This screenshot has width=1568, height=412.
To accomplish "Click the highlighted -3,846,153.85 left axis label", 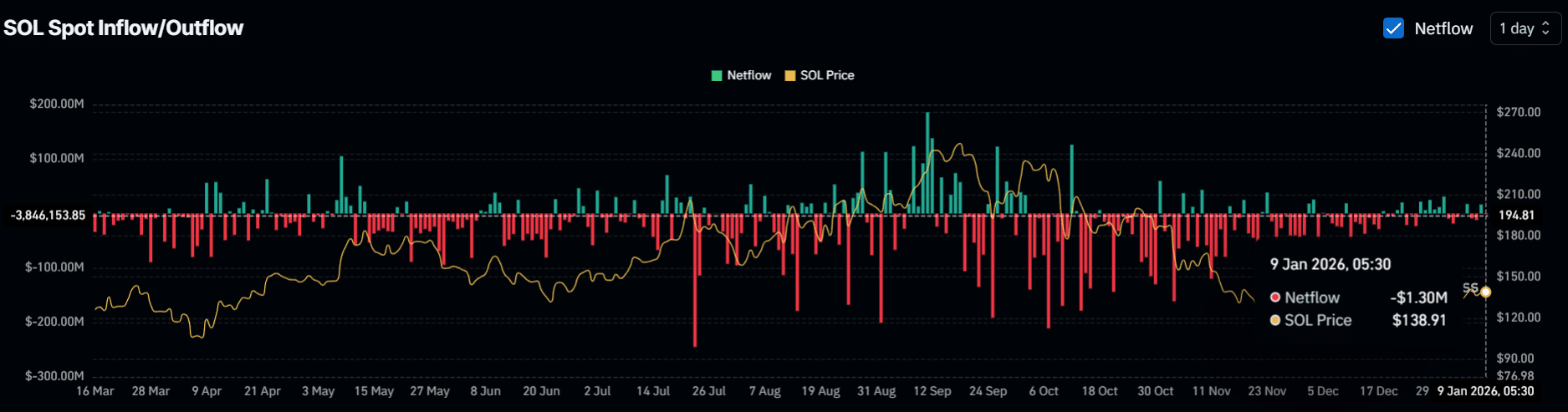I will tap(48, 216).
